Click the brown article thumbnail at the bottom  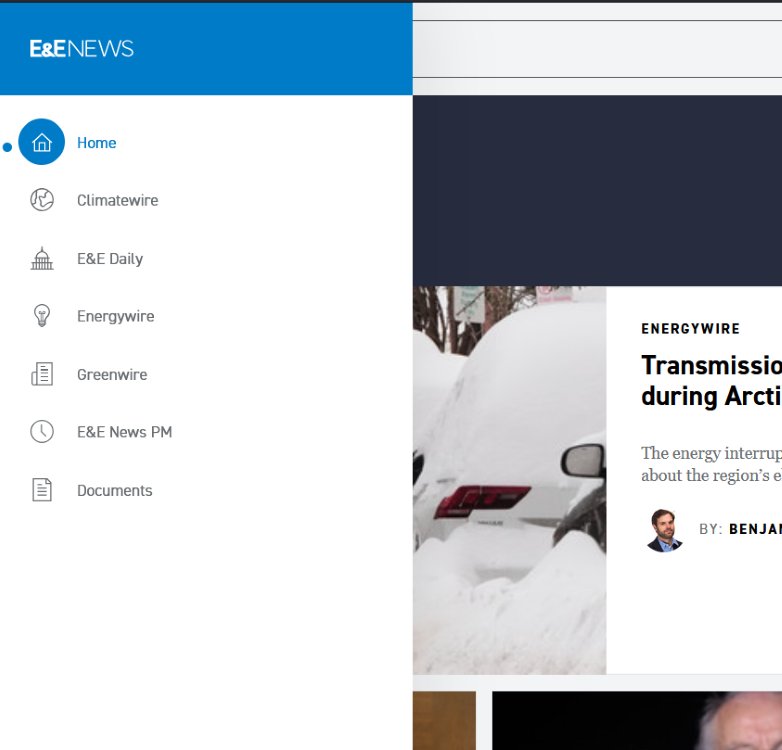pyautogui.click(x=444, y=721)
